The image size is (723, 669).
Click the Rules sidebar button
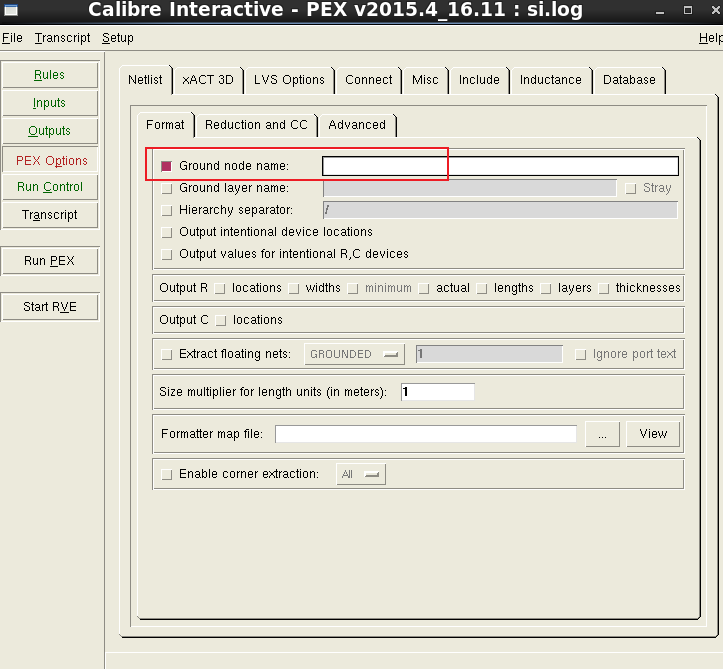[x=50, y=75]
